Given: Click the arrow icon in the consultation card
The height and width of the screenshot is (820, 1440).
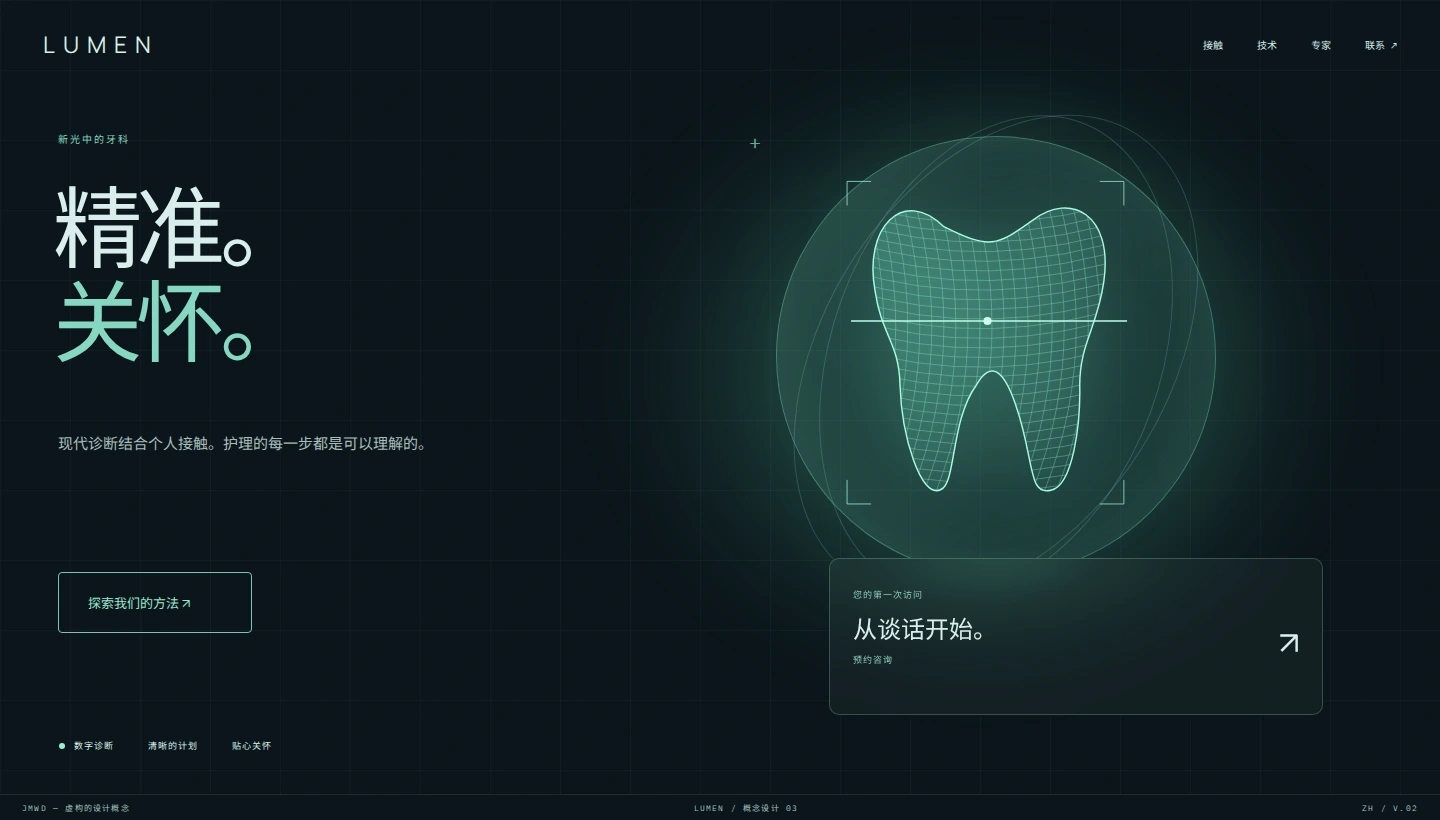Looking at the screenshot, I should (x=1289, y=643).
